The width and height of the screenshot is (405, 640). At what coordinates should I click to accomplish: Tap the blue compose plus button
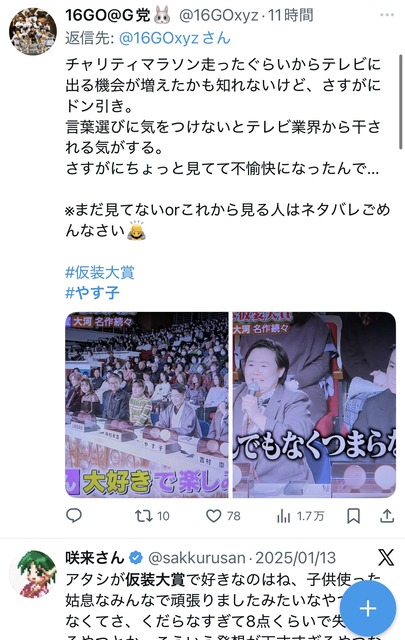(x=367, y=609)
